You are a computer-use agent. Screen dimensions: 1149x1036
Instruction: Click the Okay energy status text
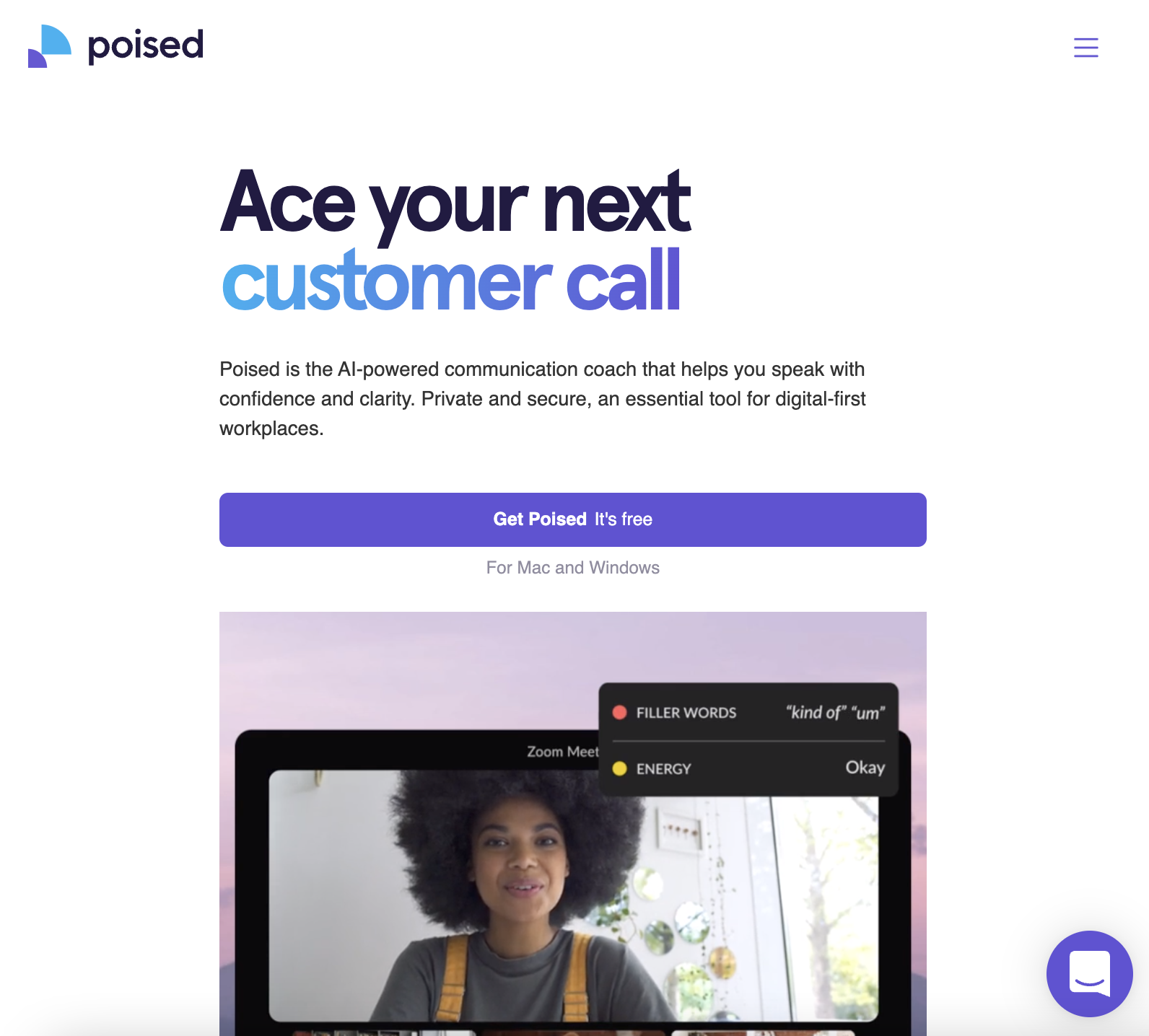tap(865, 768)
